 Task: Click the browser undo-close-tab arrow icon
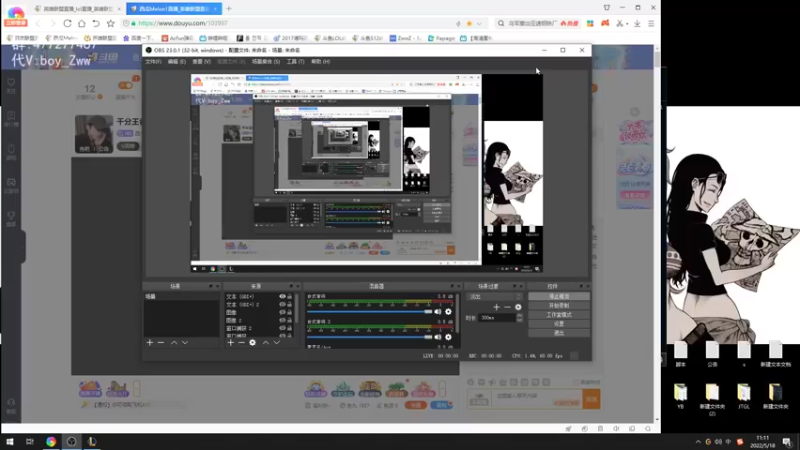coord(96,23)
